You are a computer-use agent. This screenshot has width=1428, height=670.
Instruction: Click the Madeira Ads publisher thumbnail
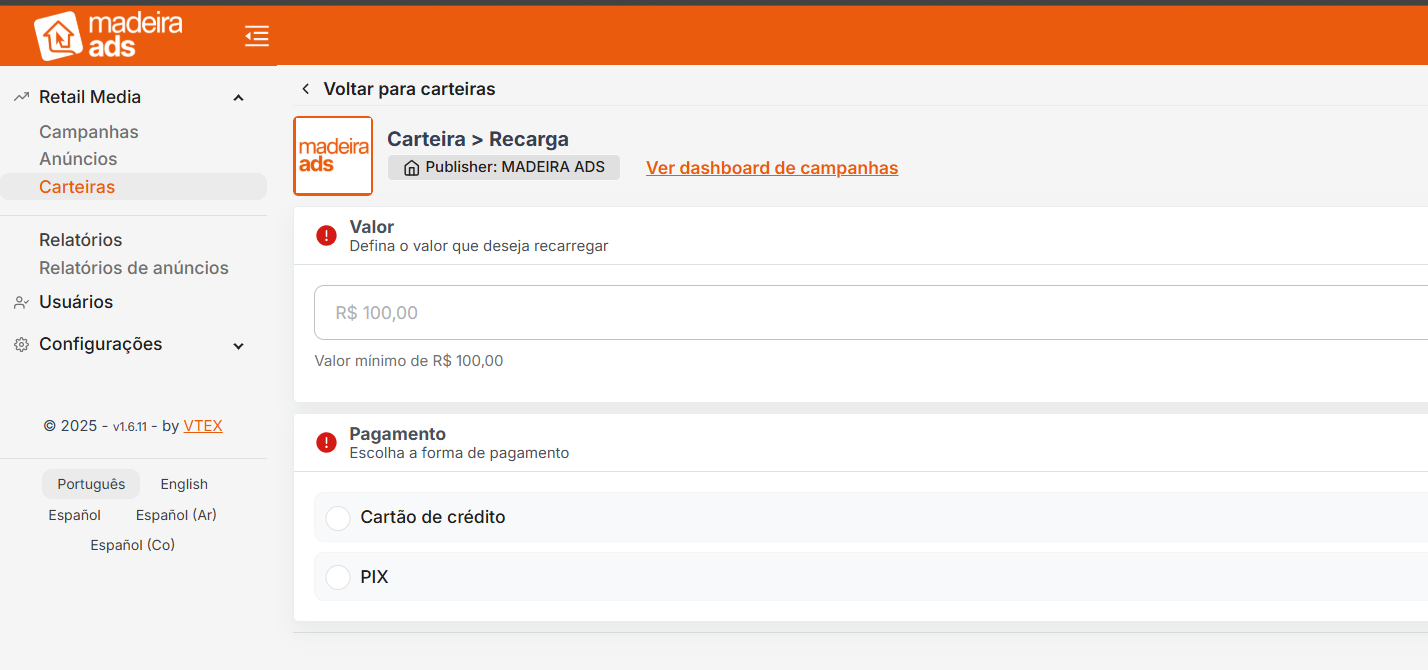tap(333, 156)
